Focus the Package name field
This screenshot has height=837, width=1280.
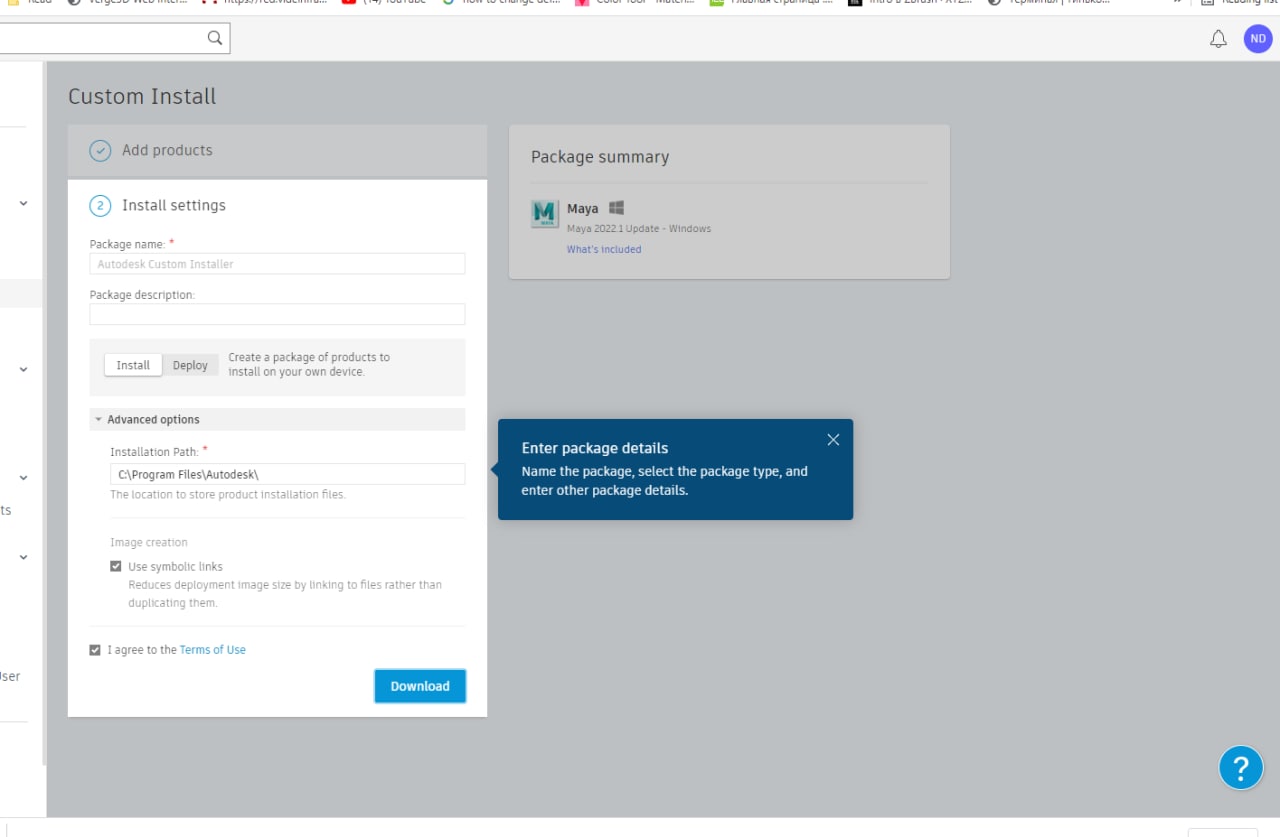pos(277,264)
